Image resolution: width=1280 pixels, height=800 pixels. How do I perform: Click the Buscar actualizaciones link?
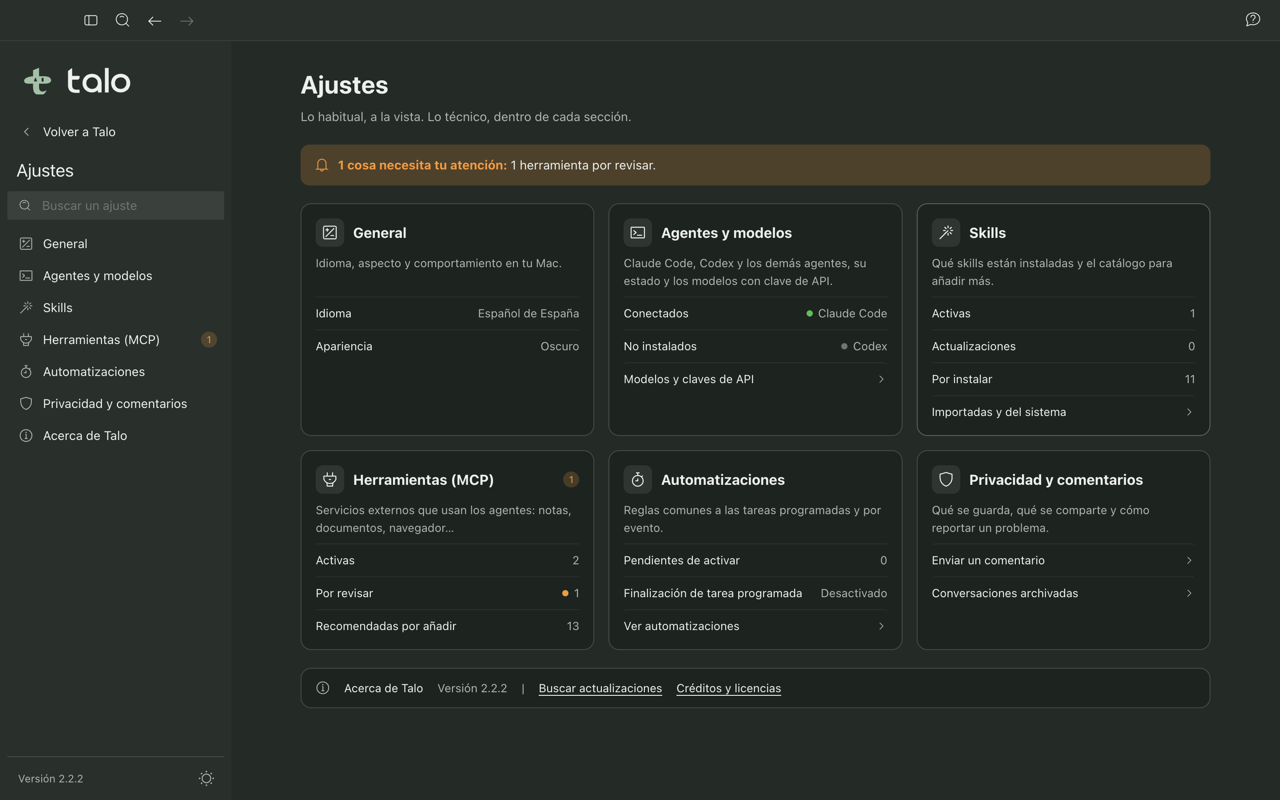tap(600, 688)
